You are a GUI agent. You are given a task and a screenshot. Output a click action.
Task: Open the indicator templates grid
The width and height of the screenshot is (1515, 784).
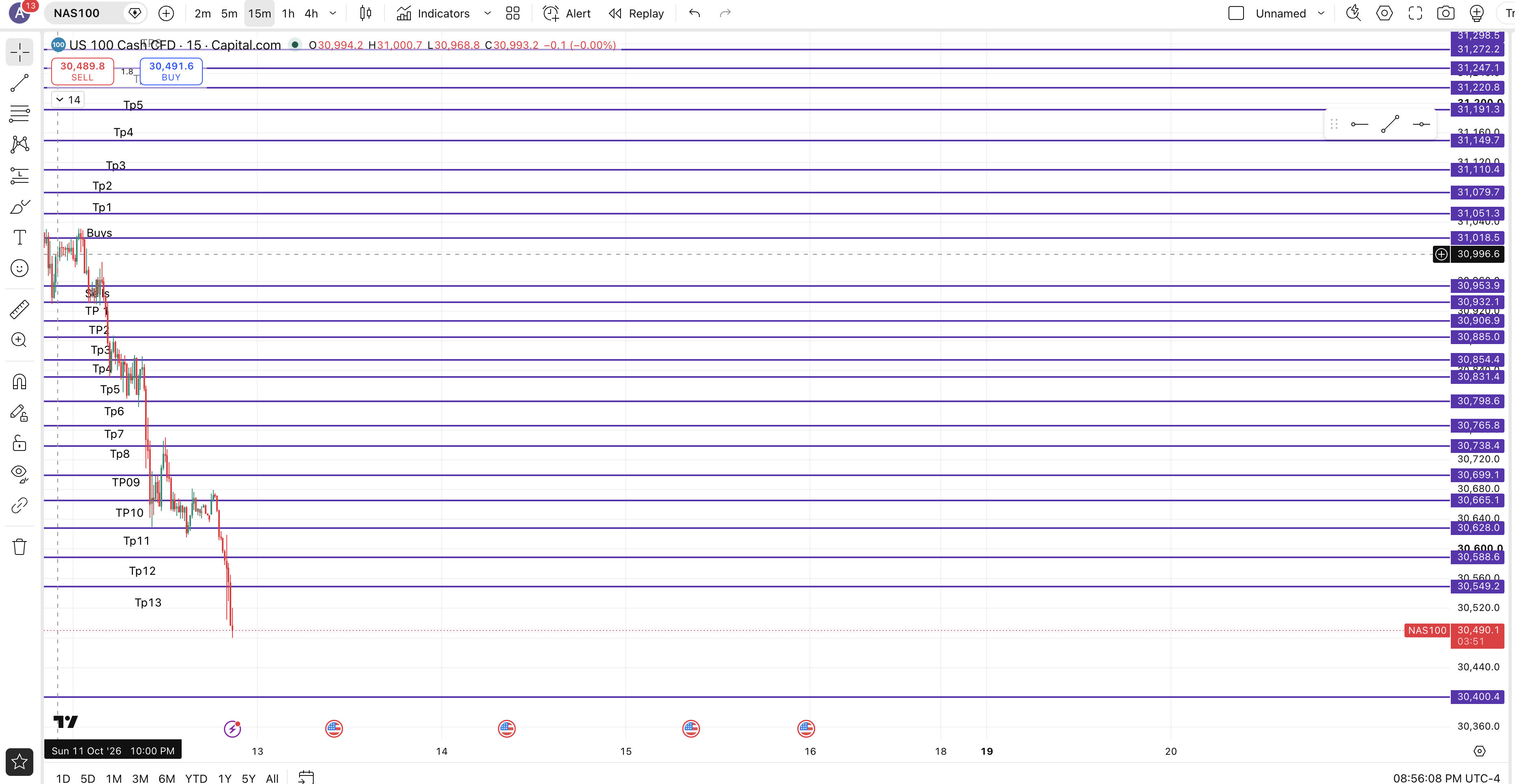point(513,13)
